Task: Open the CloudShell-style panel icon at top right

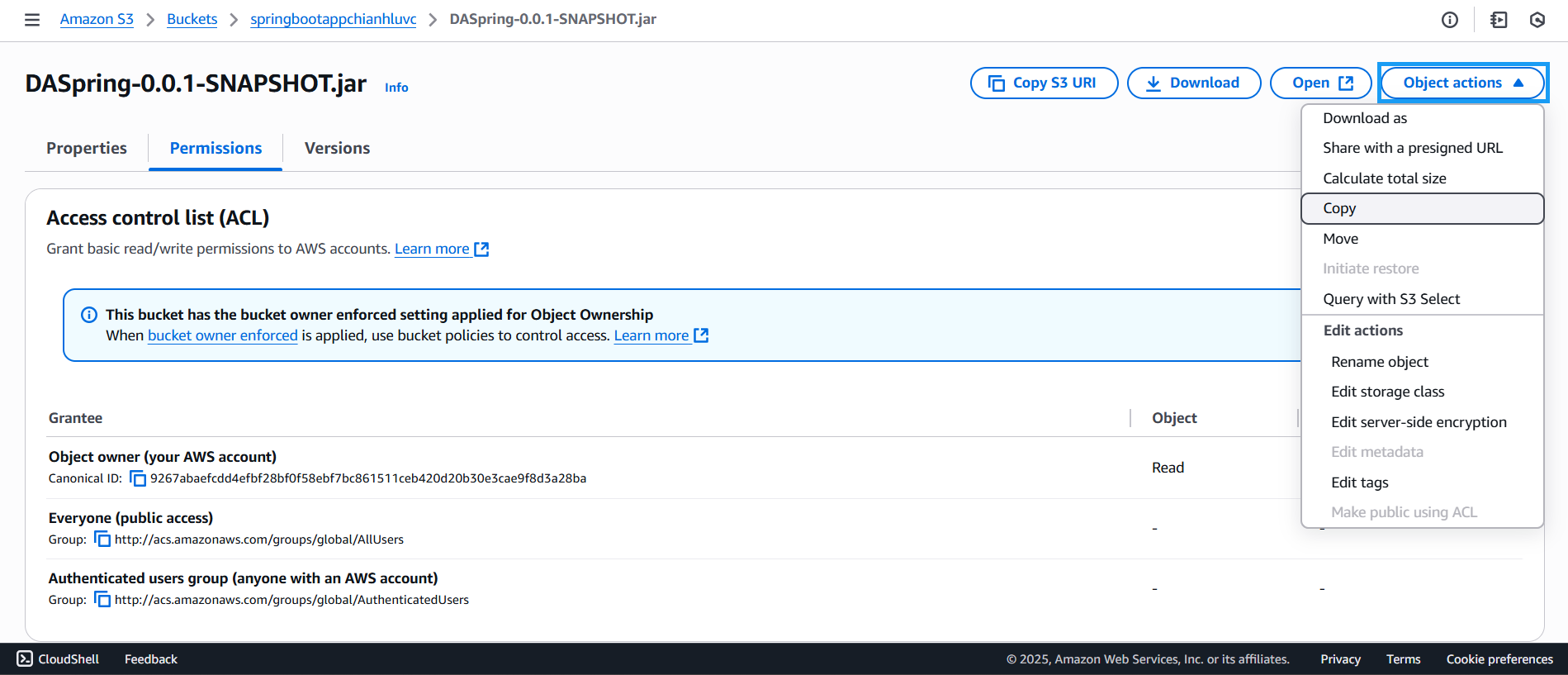Action: pos(1499,20)
